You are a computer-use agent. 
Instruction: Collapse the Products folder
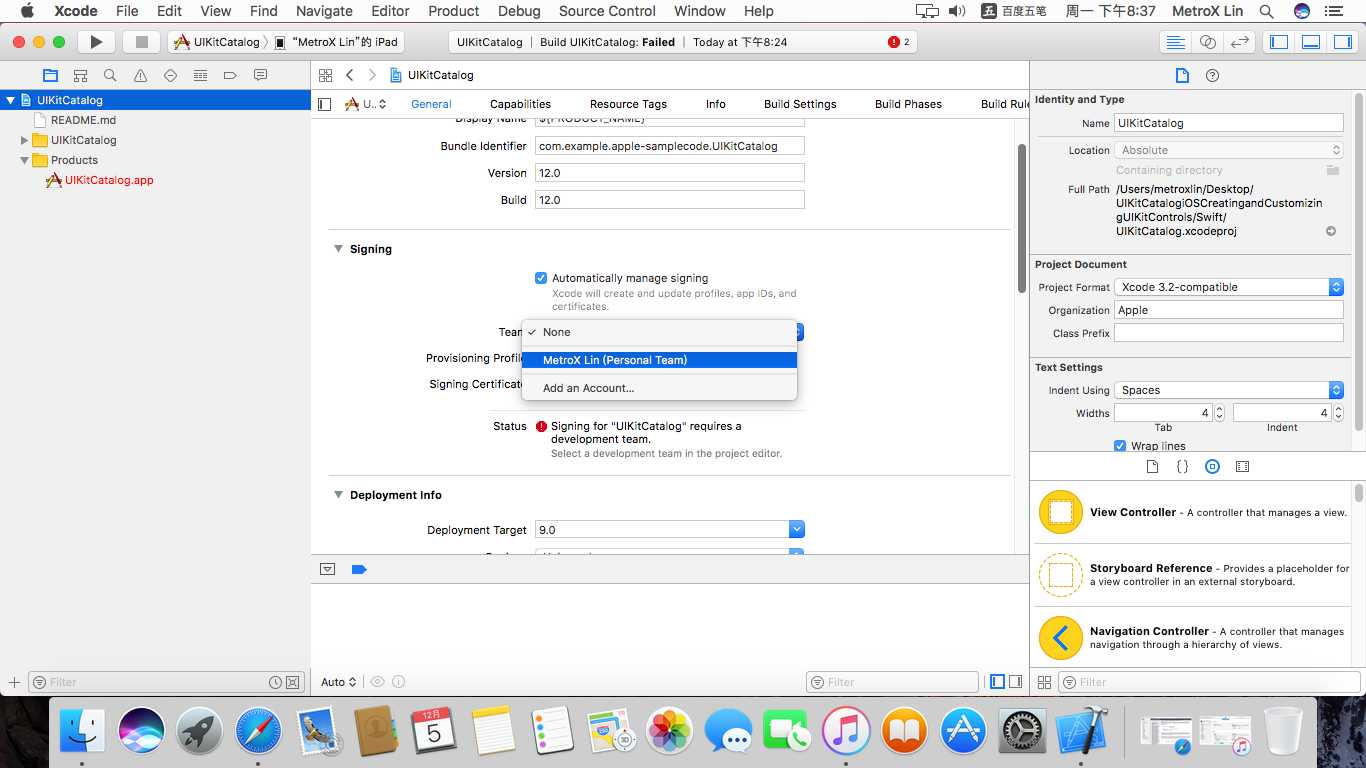25,160
